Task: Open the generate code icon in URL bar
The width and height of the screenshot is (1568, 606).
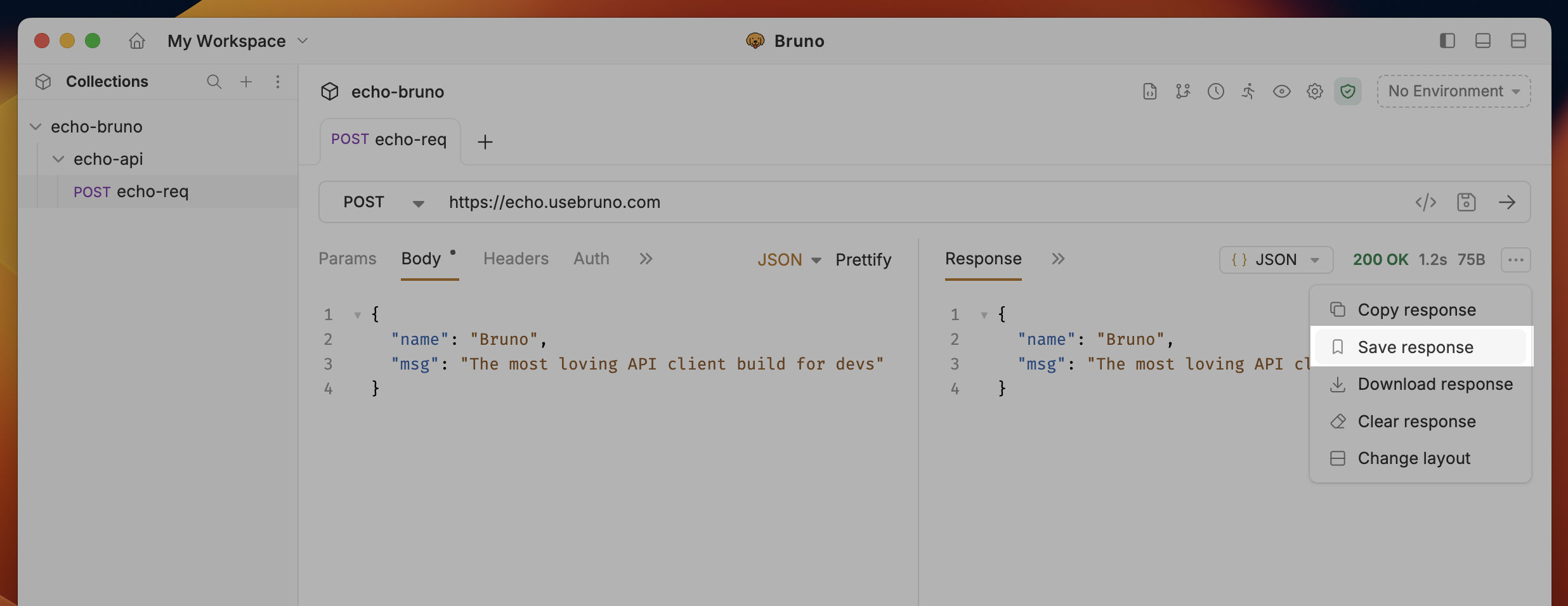Action: [1426, 202]
